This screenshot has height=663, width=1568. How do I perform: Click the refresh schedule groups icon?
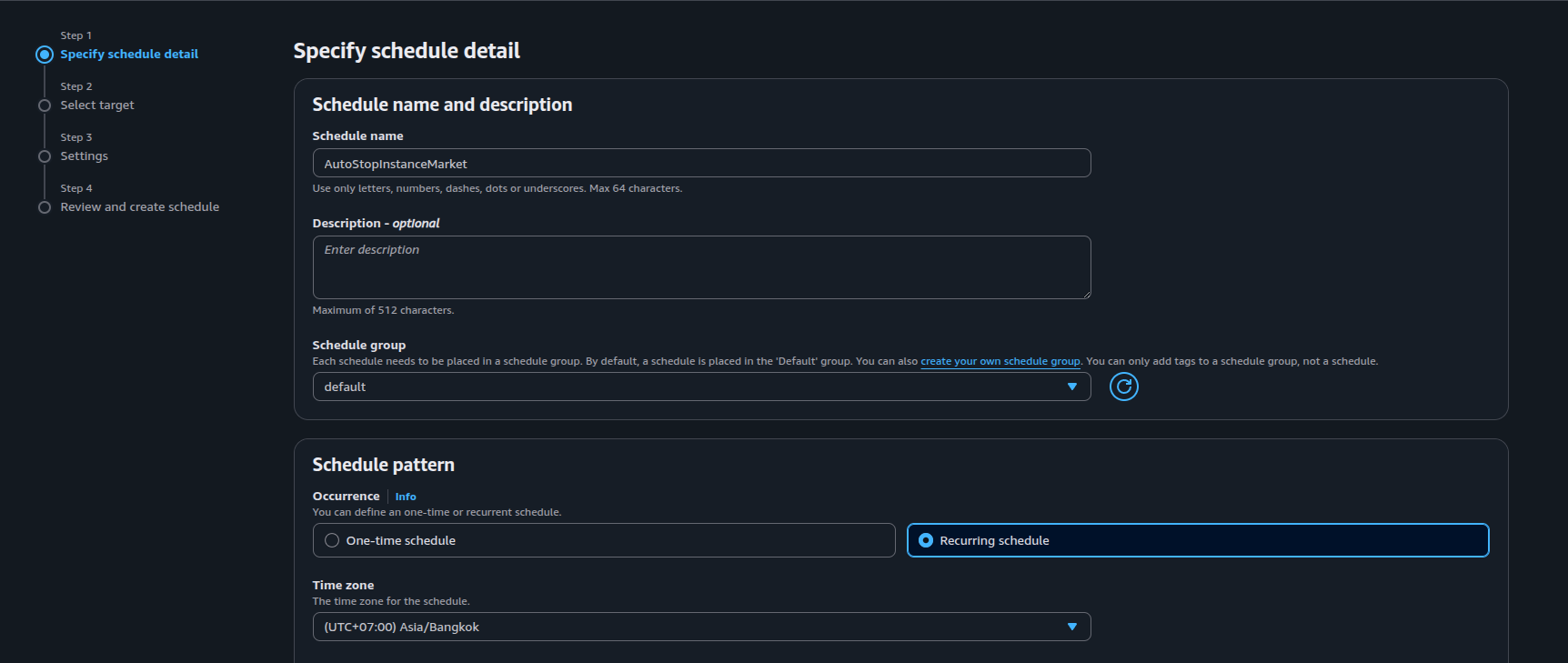(x=1123, y=387)
